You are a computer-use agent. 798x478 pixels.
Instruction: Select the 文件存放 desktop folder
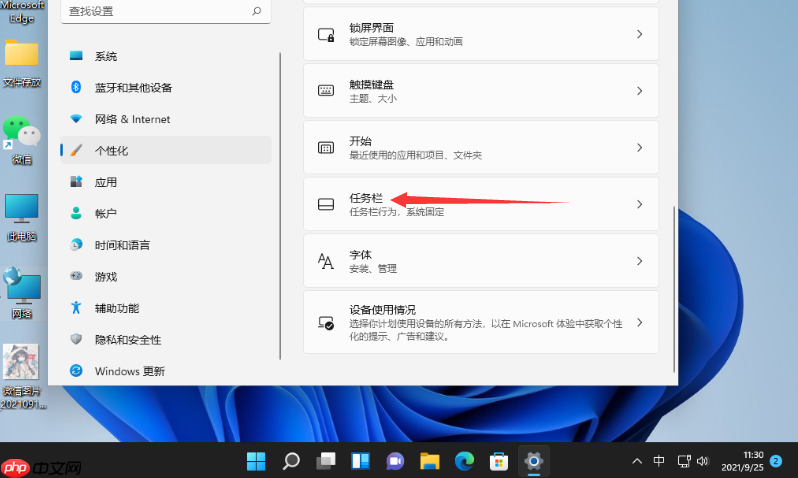(x=21, y=64)
